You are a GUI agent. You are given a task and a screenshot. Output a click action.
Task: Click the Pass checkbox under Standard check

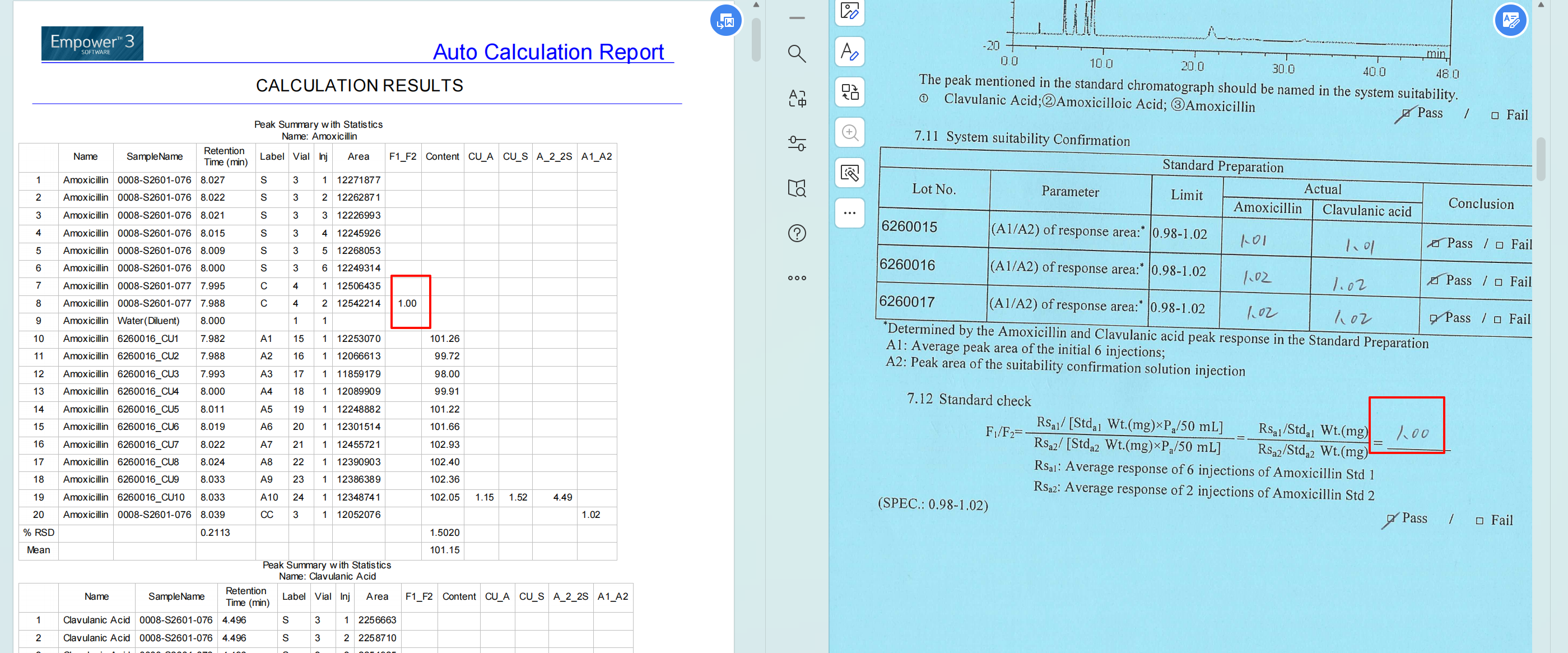[x=1390, y=520]
